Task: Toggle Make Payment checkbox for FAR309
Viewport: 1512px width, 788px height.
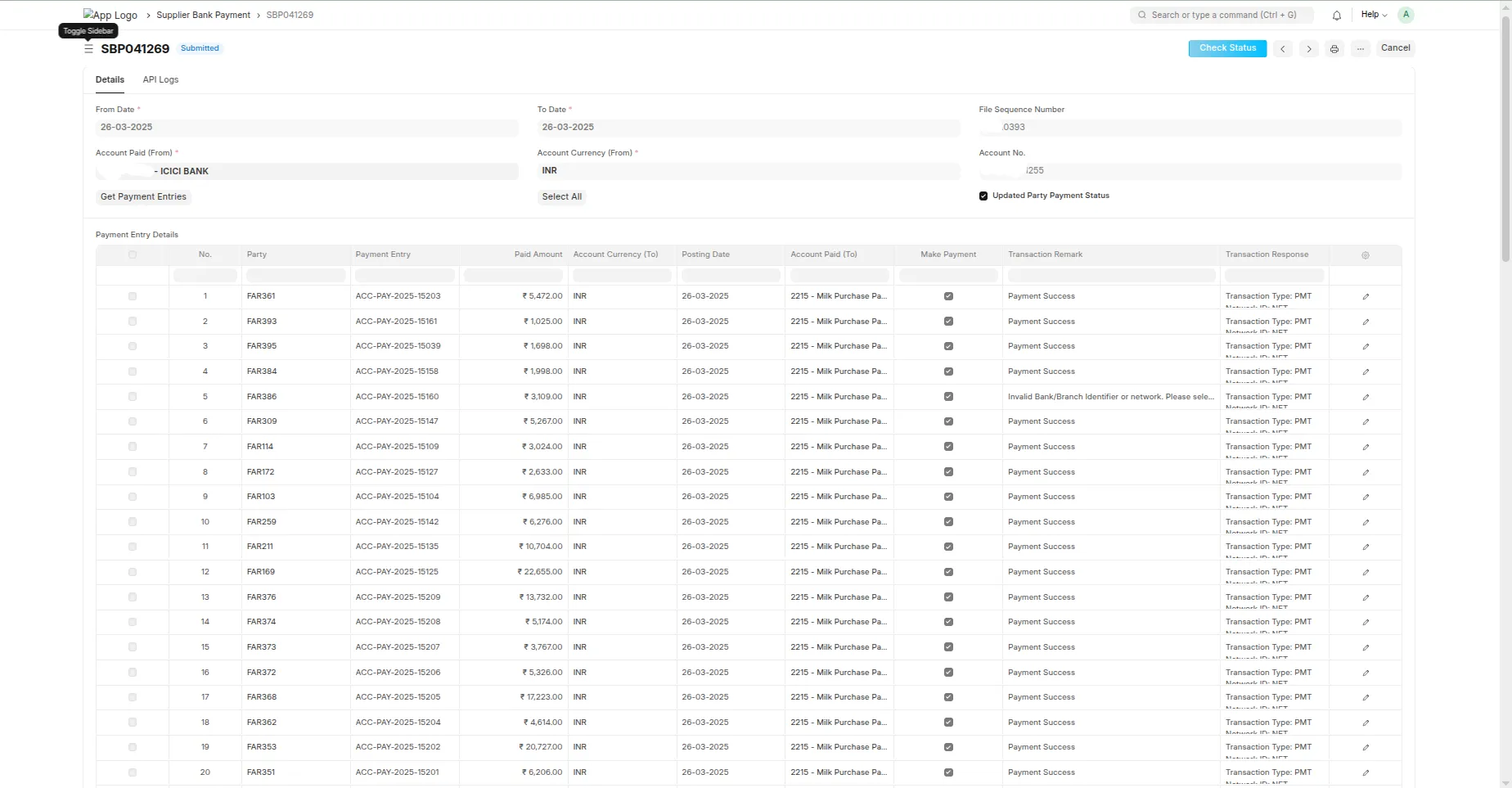Action: (x=948, y=421)
